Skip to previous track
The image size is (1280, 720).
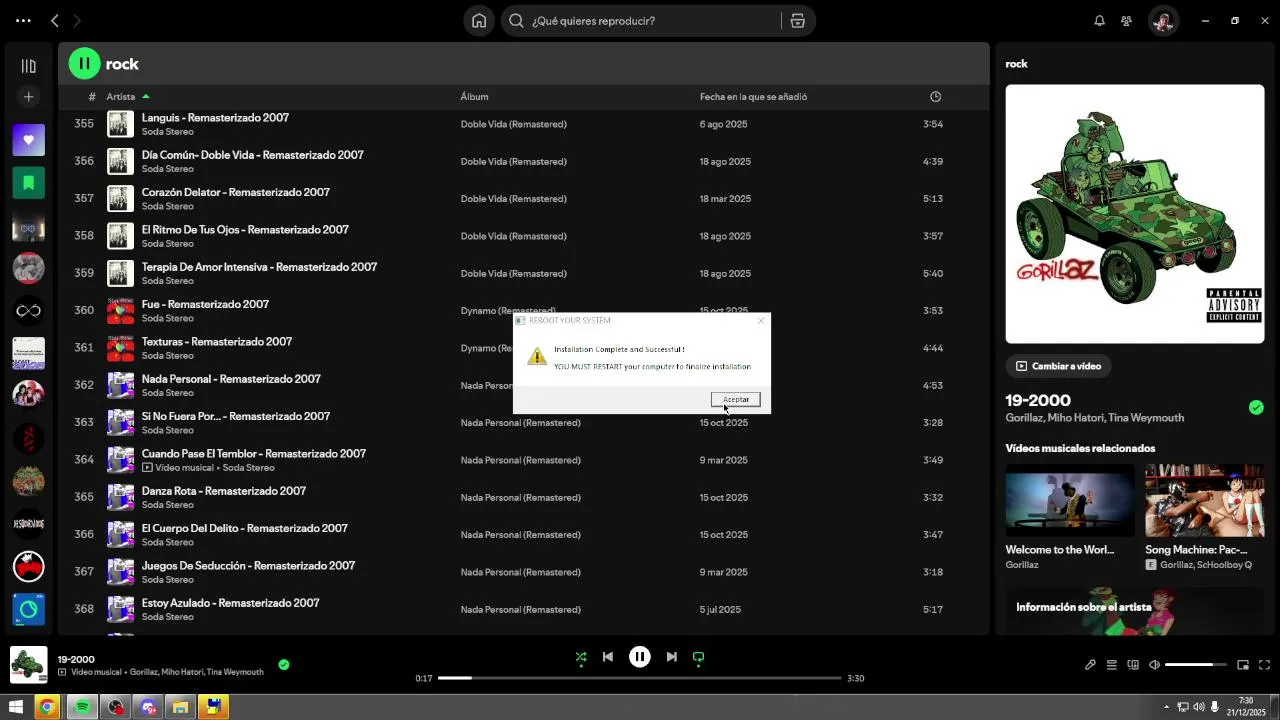pyautogui.click(x=608, y=657)
